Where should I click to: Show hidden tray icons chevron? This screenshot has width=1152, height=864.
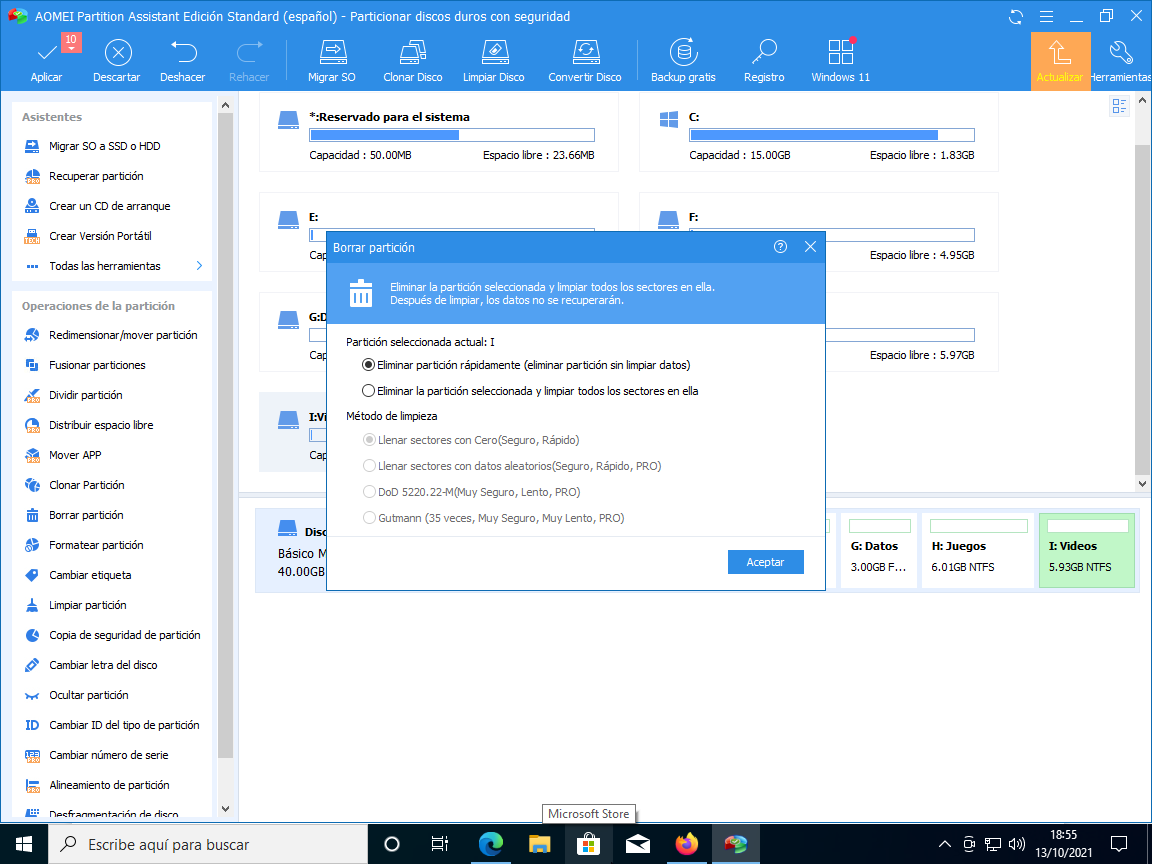click(945, 844)
